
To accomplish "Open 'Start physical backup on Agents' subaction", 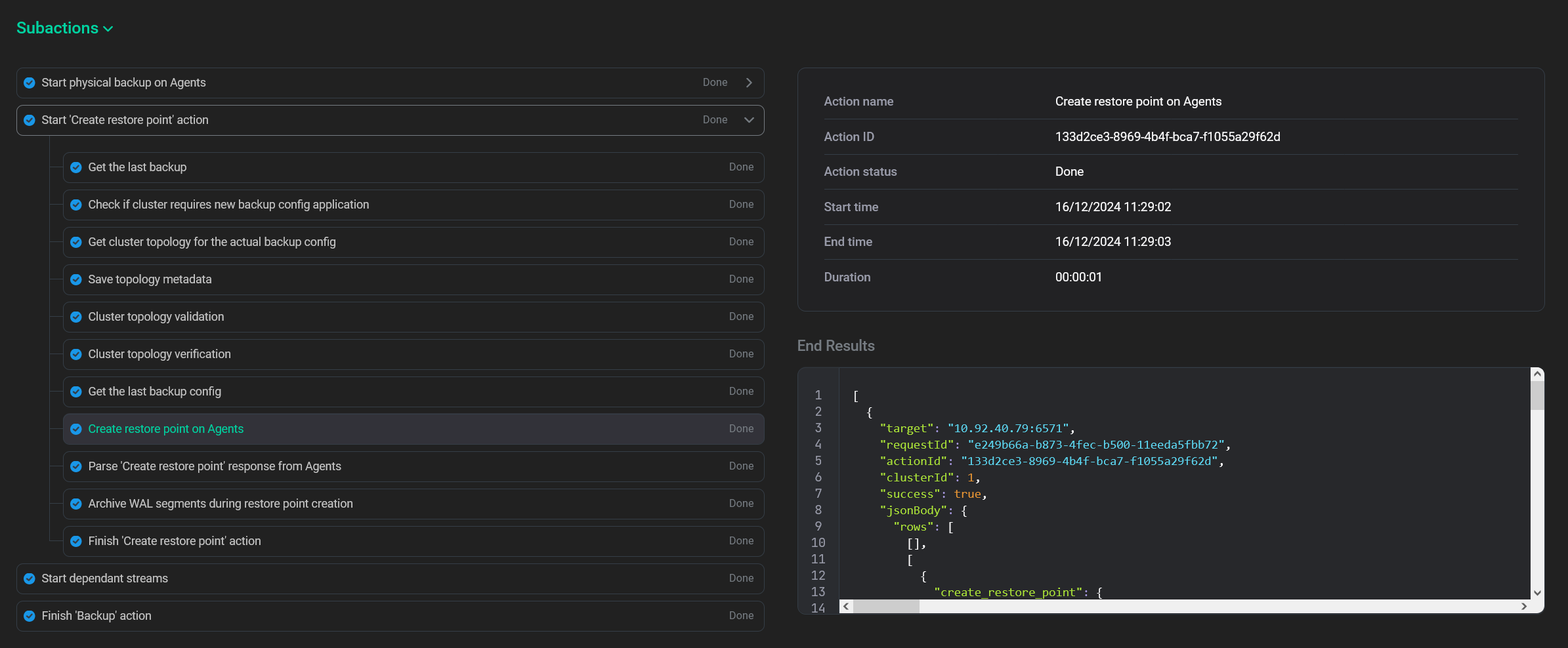I will pyautogui.click(x=391, y=83).
